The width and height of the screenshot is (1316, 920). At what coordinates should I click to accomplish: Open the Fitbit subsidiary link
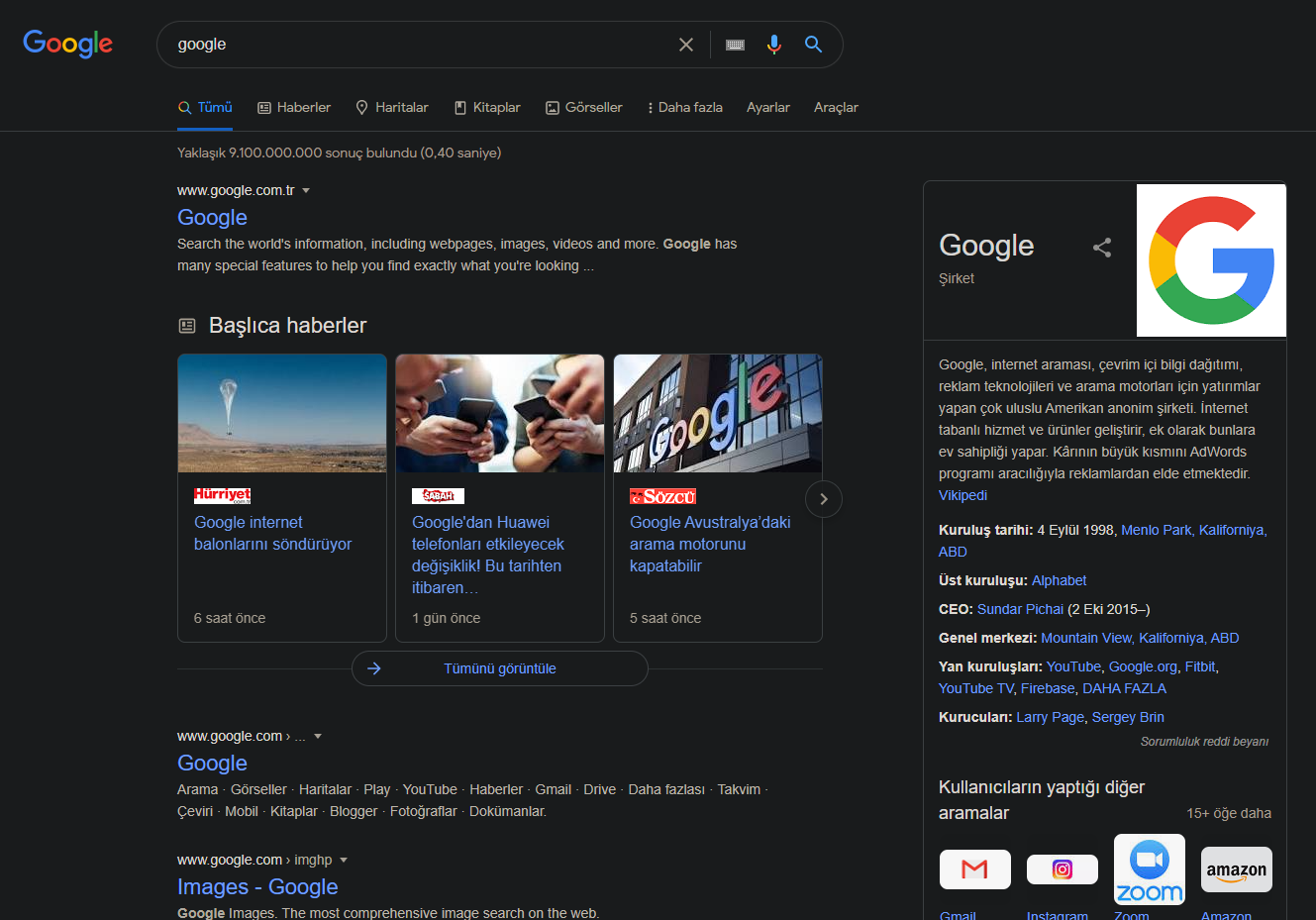(x=1200, y=666)
